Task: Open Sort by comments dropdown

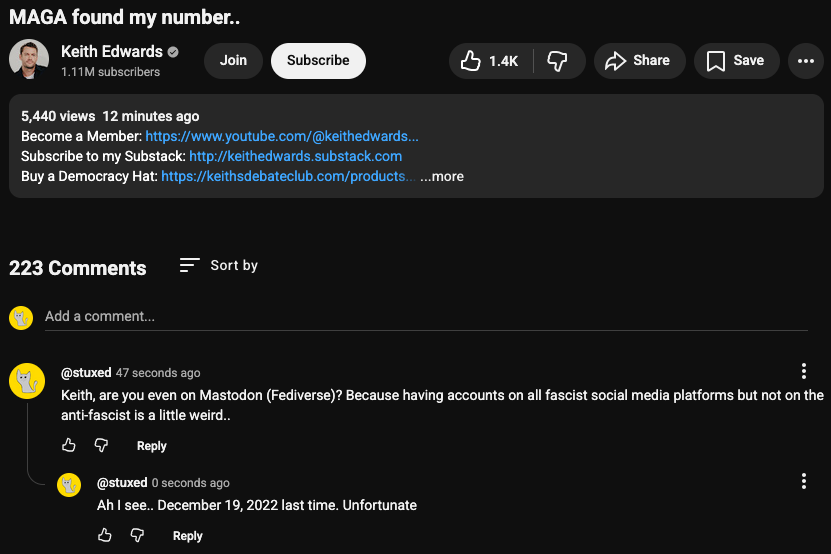Action: (219, 266)
